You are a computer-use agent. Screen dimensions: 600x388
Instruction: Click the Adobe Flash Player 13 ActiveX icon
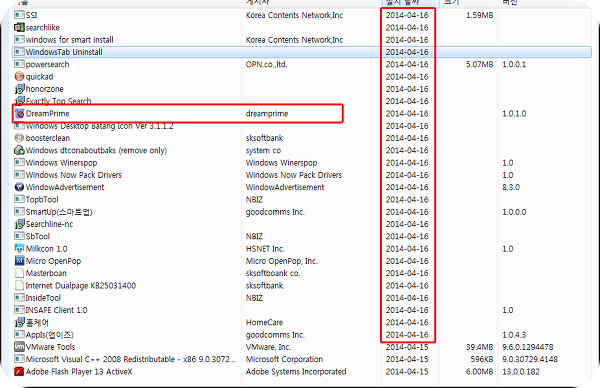[x=19, y=371]
